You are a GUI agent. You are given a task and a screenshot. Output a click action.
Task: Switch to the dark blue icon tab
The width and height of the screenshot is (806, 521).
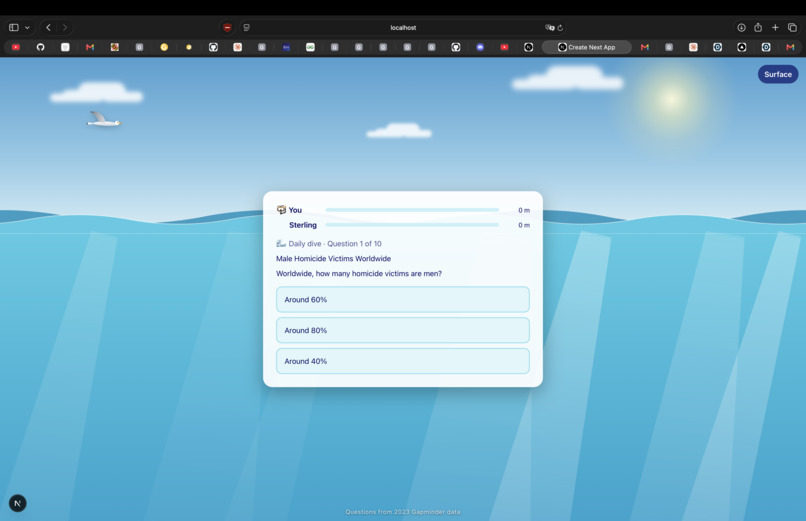point(286,47)
